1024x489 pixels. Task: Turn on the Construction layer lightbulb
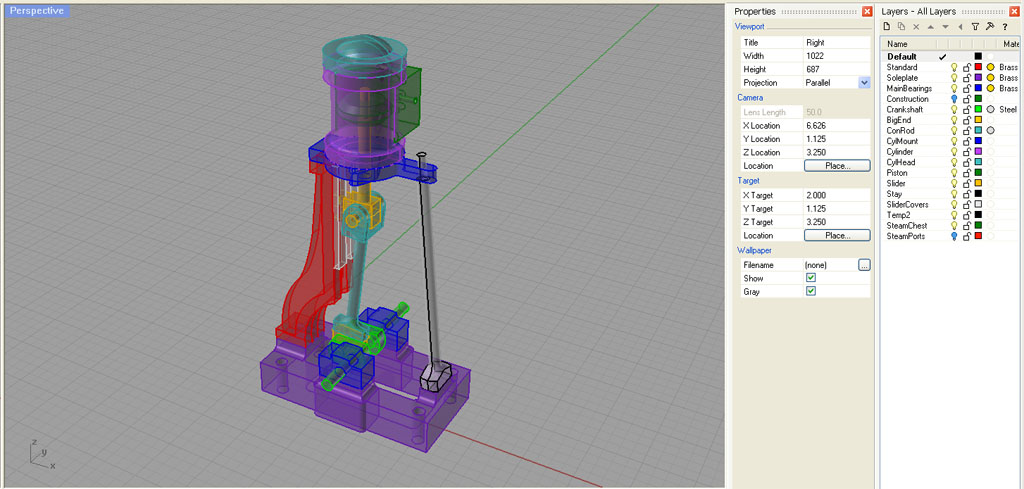coord(954,99)
